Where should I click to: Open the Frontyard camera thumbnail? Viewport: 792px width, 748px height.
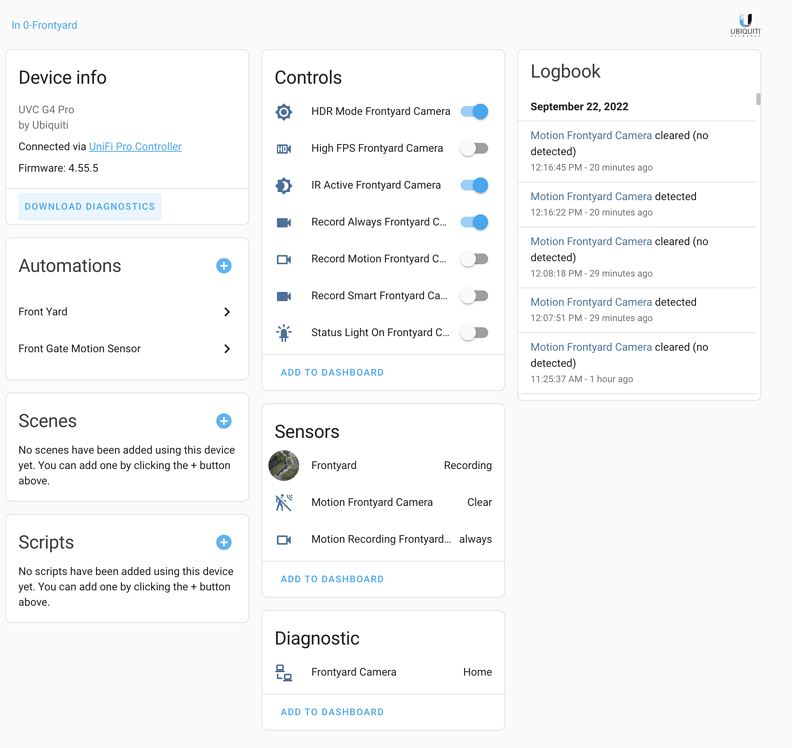284,465
